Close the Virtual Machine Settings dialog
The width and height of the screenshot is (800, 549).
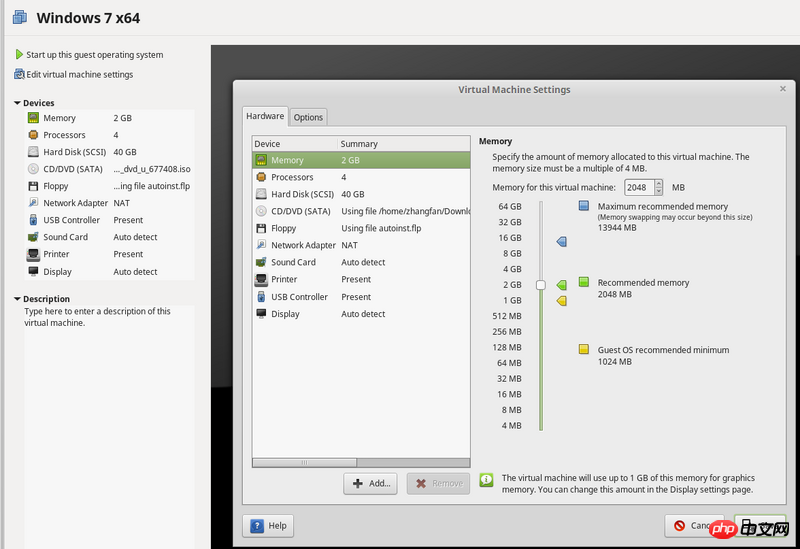pos(783,89)
